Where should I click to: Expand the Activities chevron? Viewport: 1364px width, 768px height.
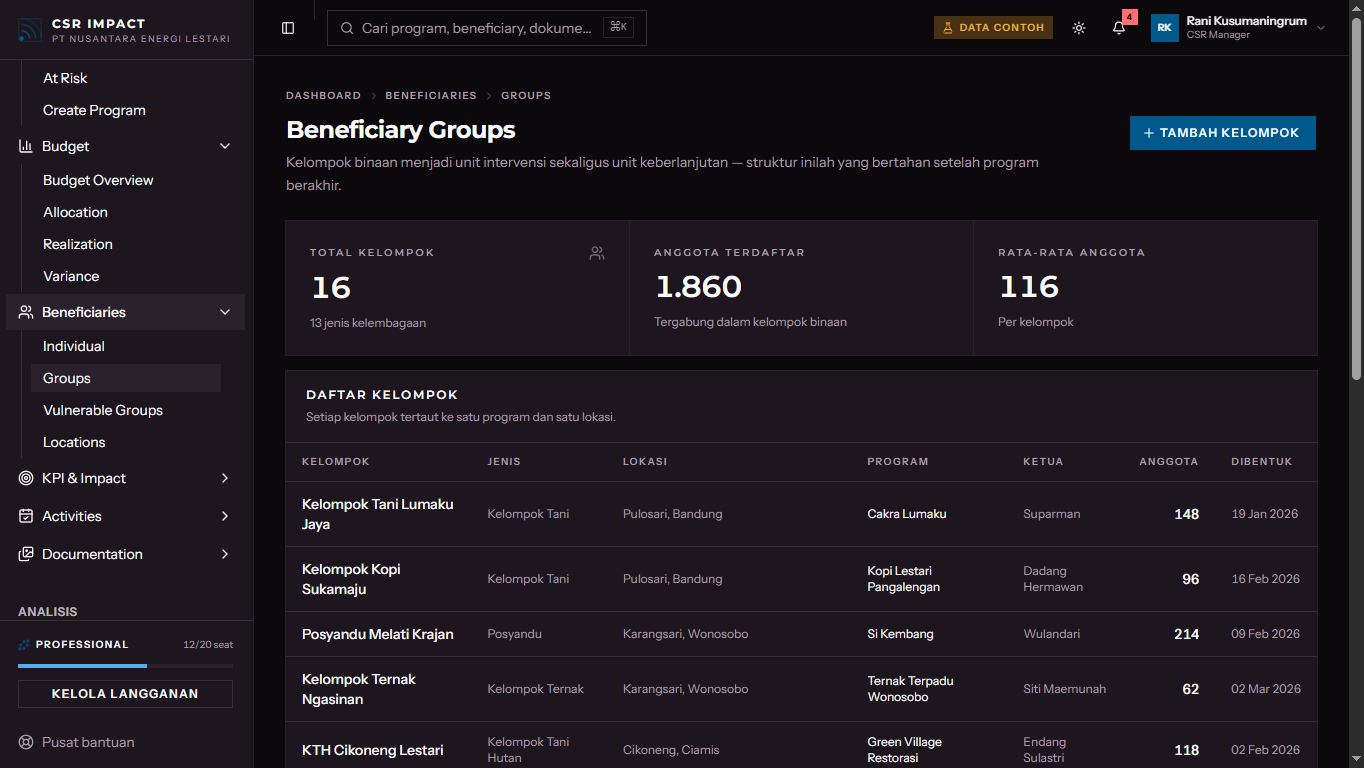(225, 516)
